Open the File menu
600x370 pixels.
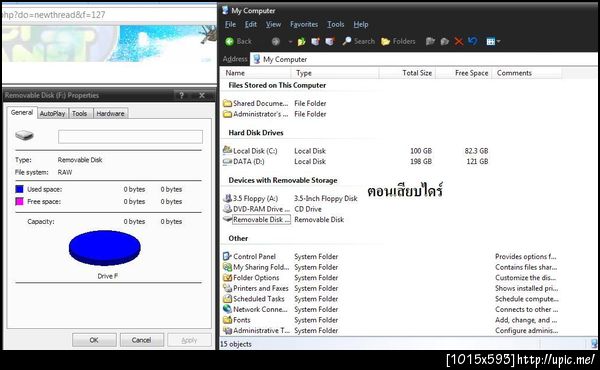[x=230, y=24]
